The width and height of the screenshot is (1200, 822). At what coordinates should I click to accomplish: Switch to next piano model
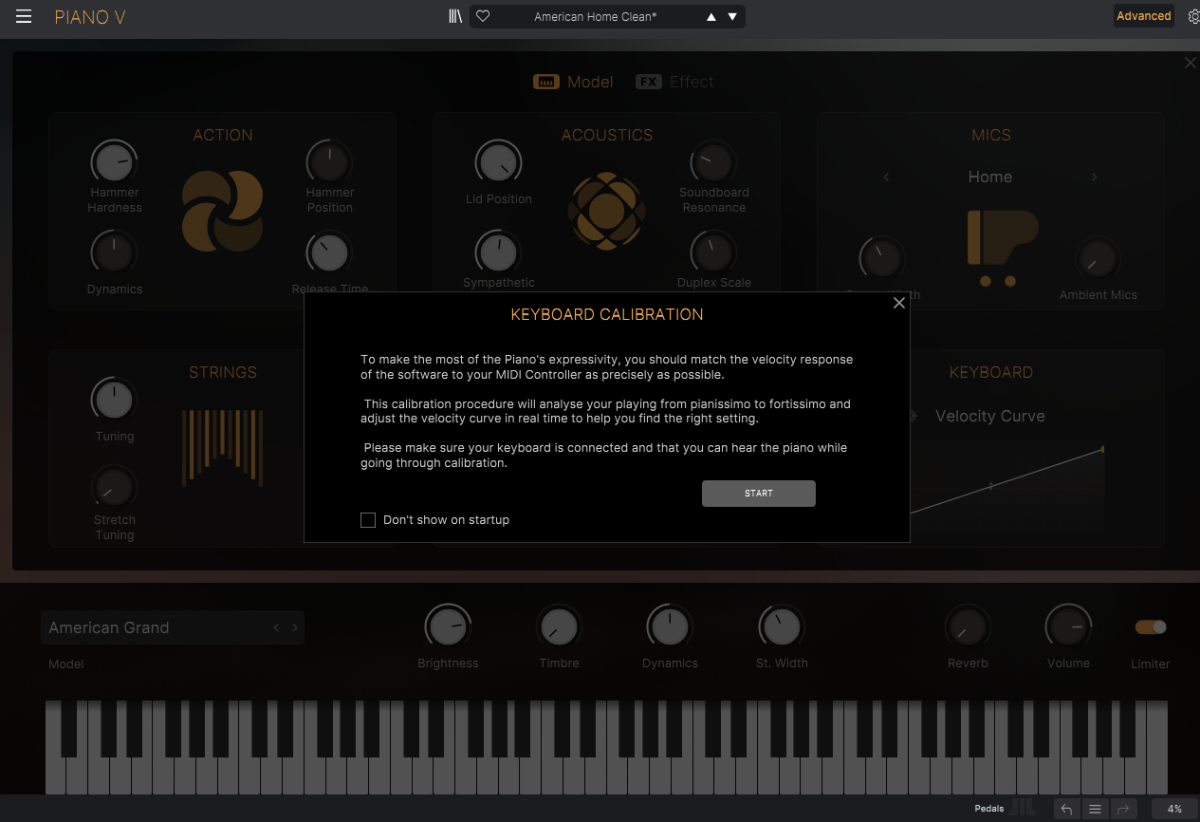pyautogui.click(x=295, y=628)
